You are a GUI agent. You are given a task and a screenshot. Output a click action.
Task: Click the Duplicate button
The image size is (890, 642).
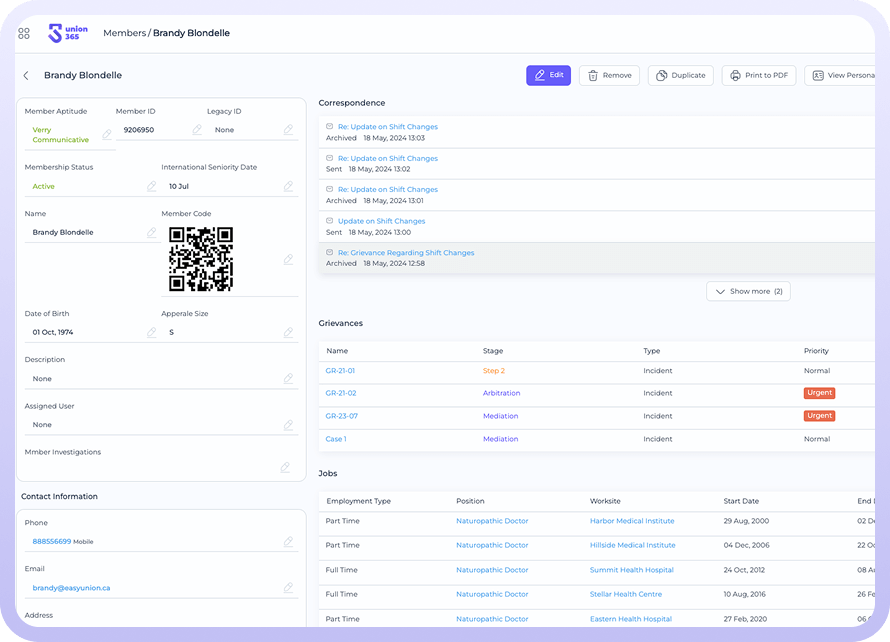click(679, 75)
